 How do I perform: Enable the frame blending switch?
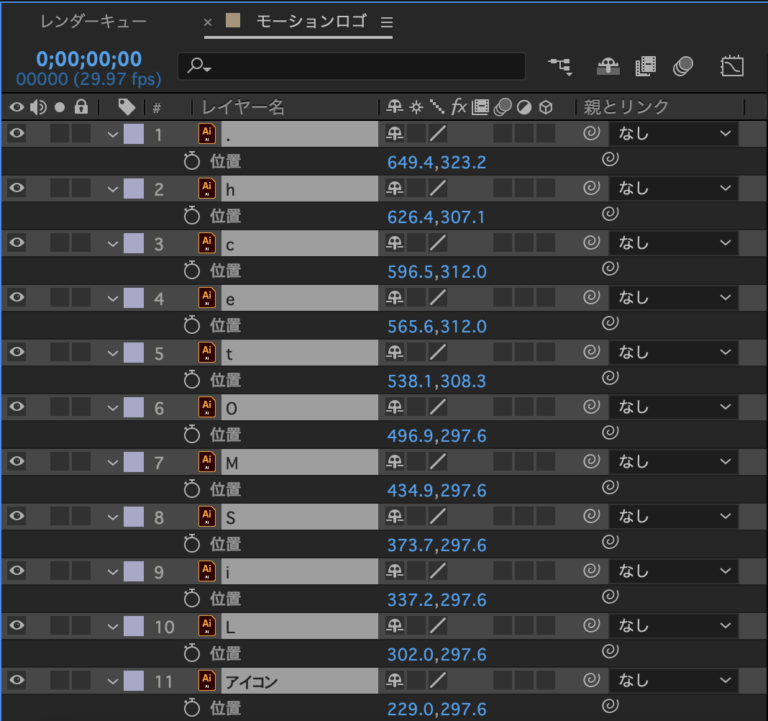(x=645, y=66)
